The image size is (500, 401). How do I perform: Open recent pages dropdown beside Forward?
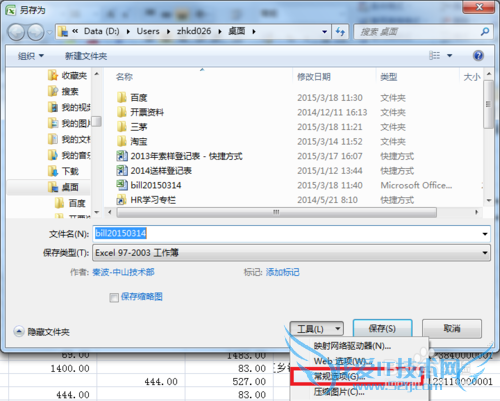click(x=50, y=32)
